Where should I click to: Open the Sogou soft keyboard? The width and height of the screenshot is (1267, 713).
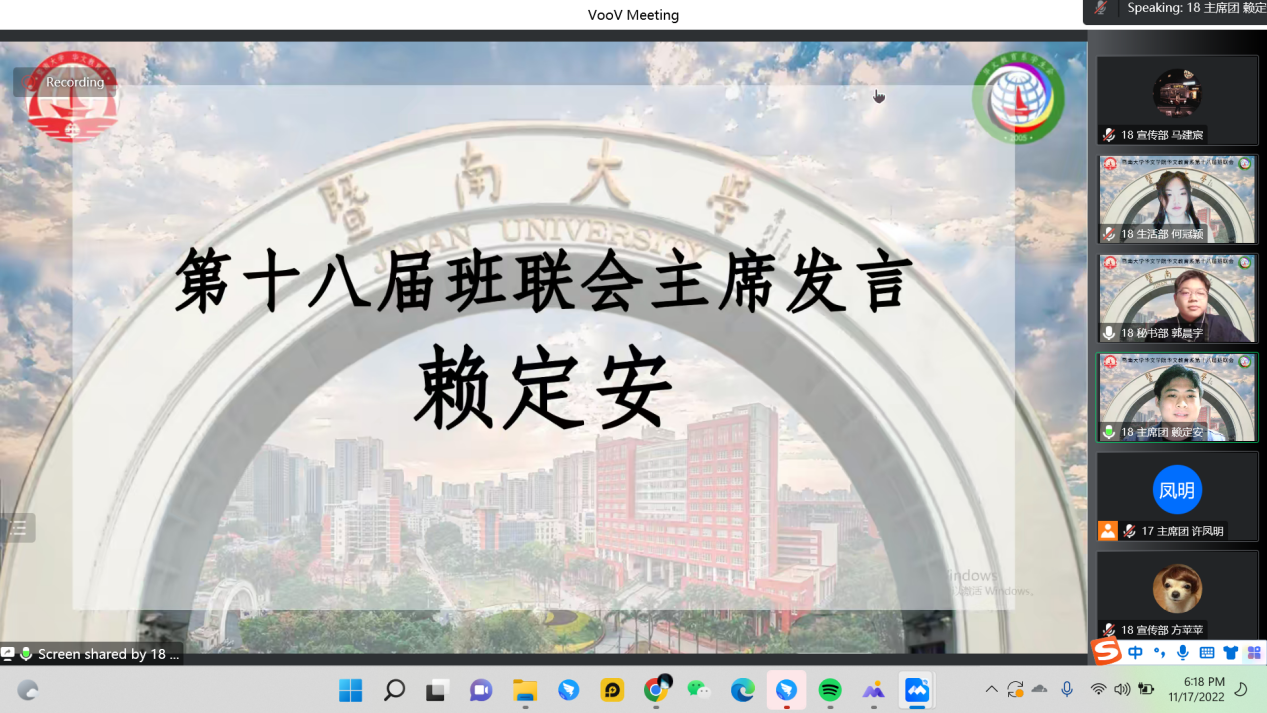[1207, 653]
